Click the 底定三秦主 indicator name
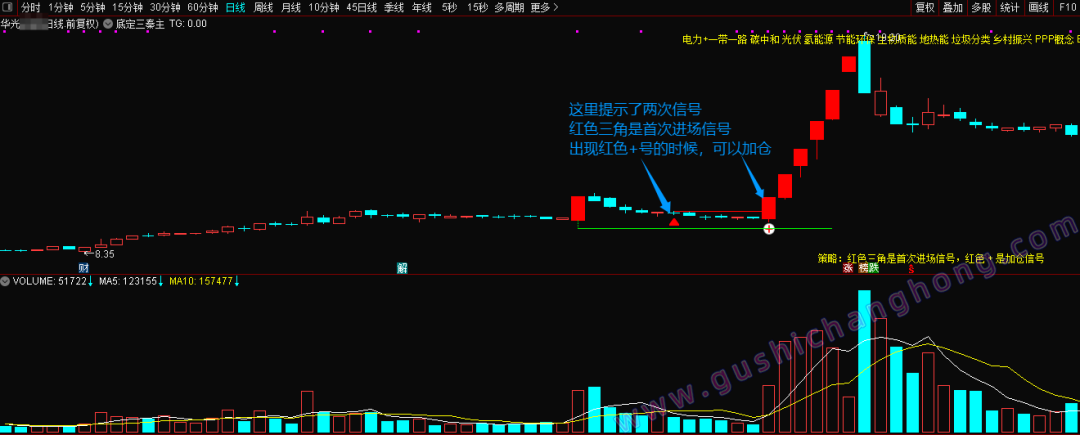Screen dimensions: 1080x435 pos(139,23)
